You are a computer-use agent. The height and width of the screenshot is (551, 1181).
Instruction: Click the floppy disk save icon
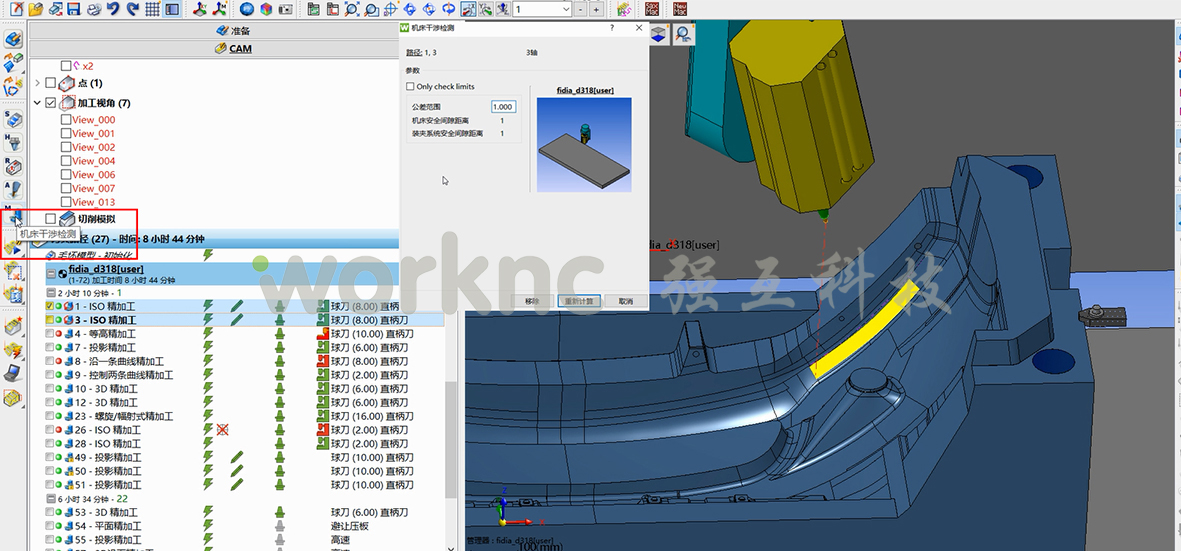(x=74, y=10)
